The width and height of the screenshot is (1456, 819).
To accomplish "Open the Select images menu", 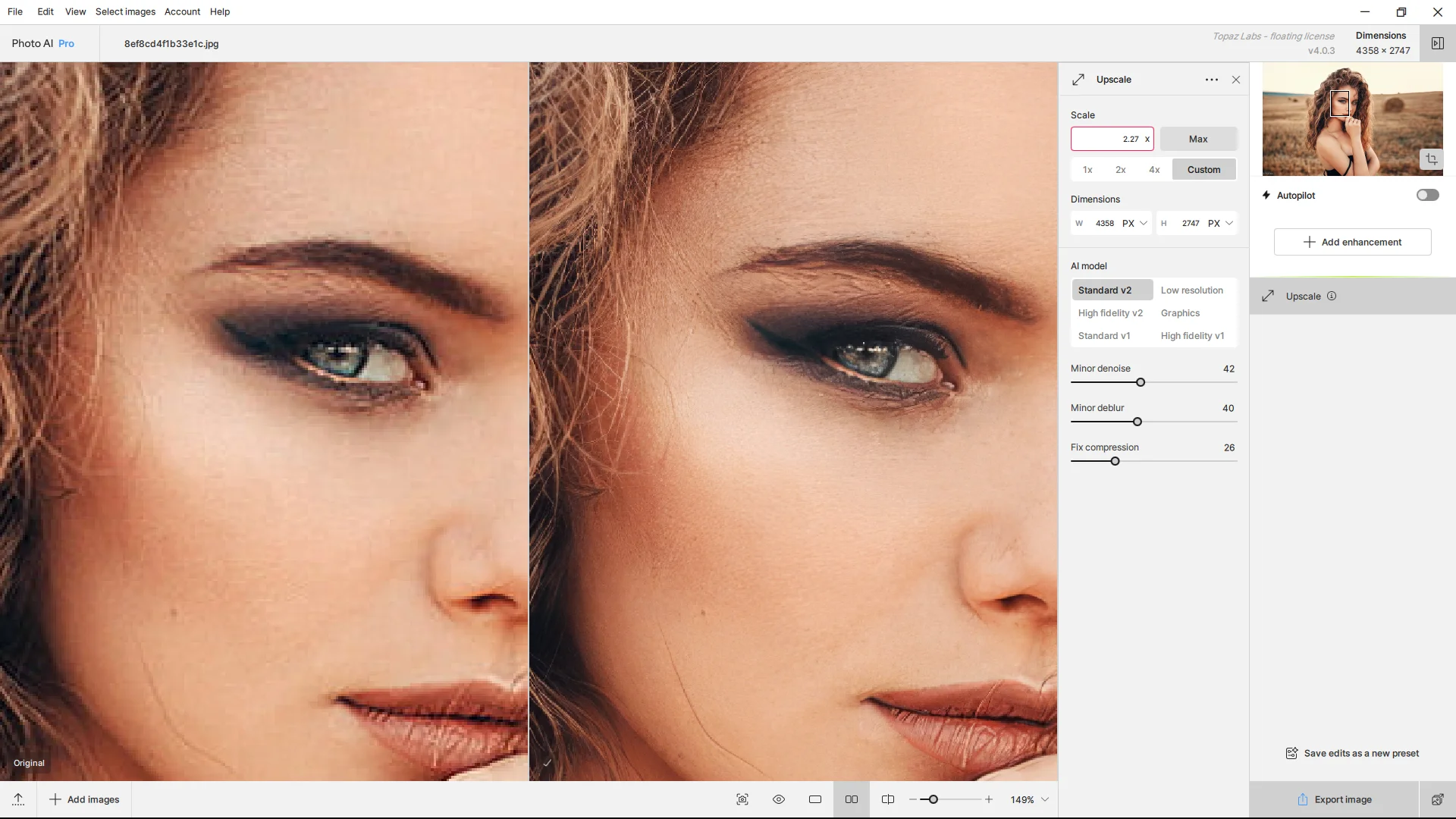I will (x=125, y=11).
